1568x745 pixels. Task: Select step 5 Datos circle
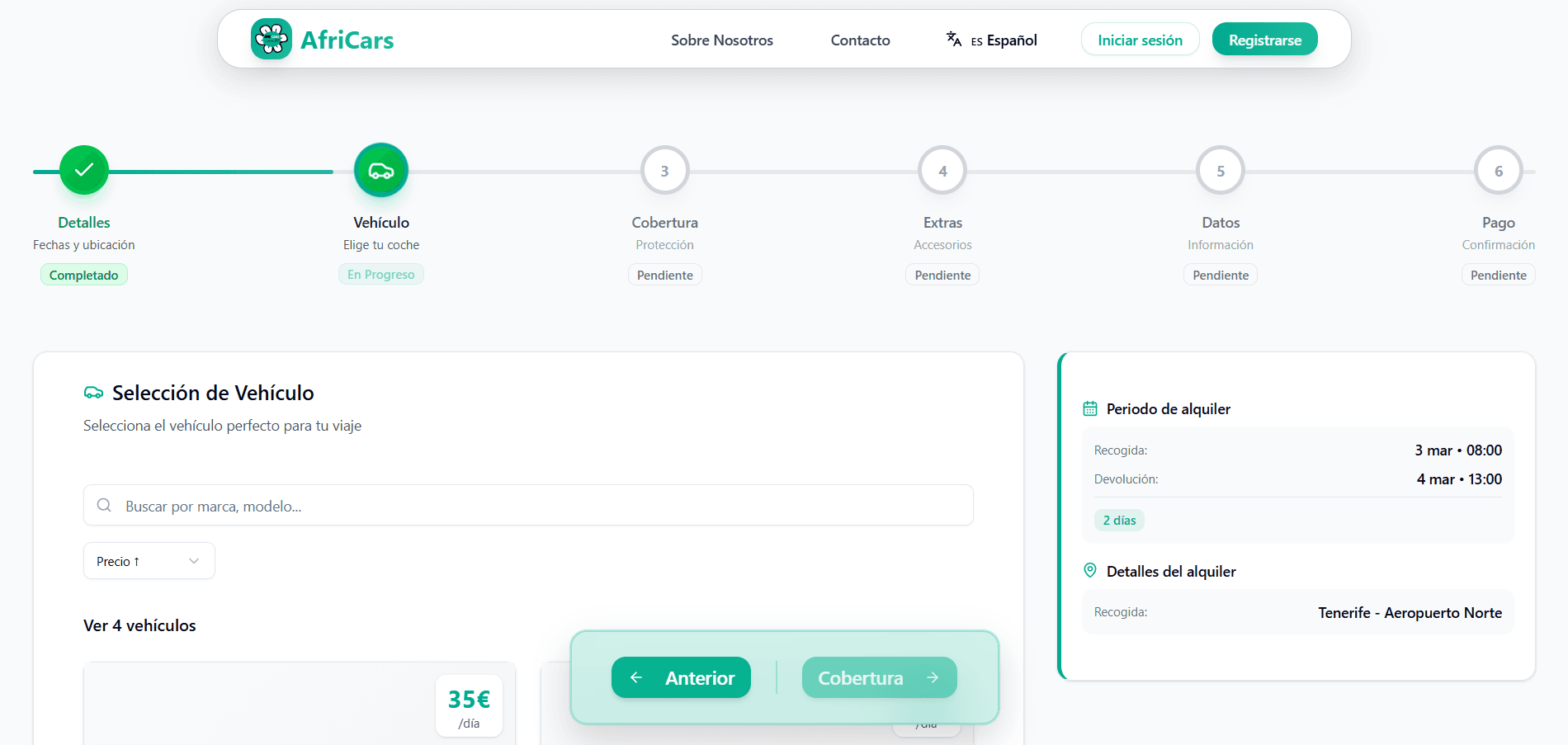click(x=1221, y=171)
